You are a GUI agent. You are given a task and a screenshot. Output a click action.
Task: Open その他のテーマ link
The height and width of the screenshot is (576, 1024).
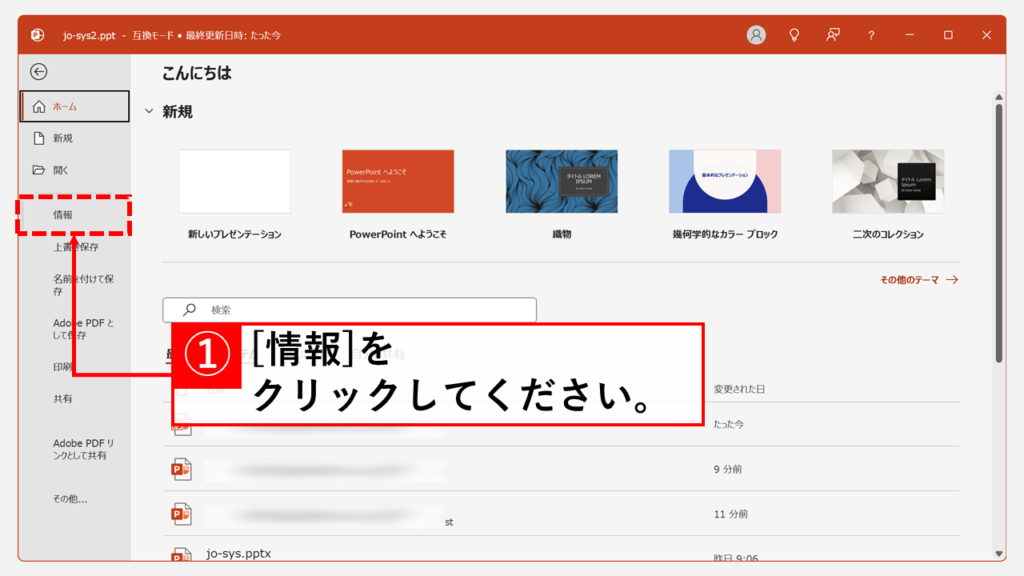918,280
